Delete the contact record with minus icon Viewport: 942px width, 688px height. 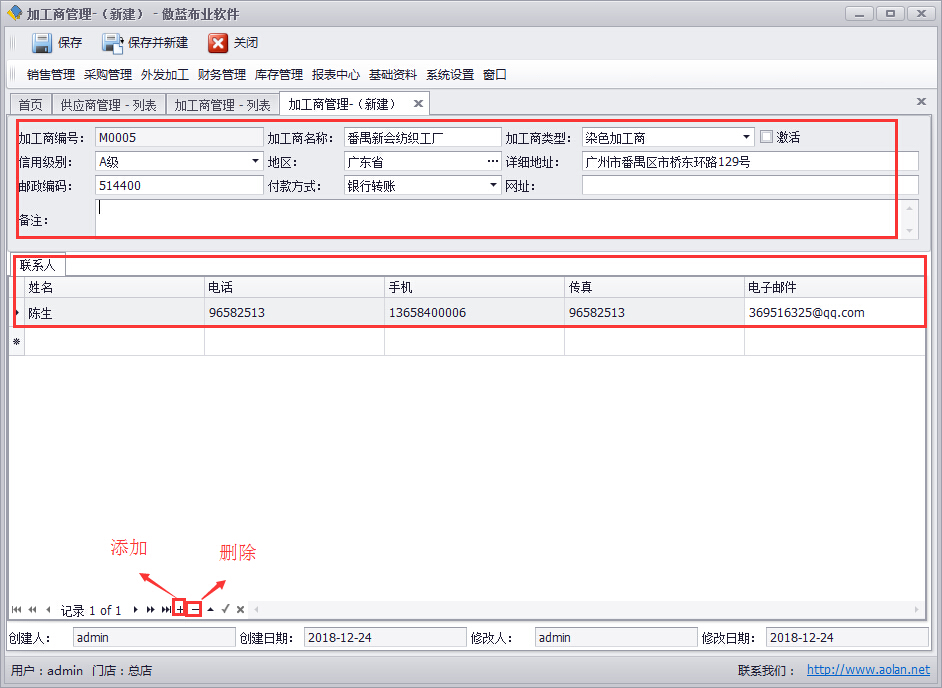pyautogui.click(x=195, y=609)
